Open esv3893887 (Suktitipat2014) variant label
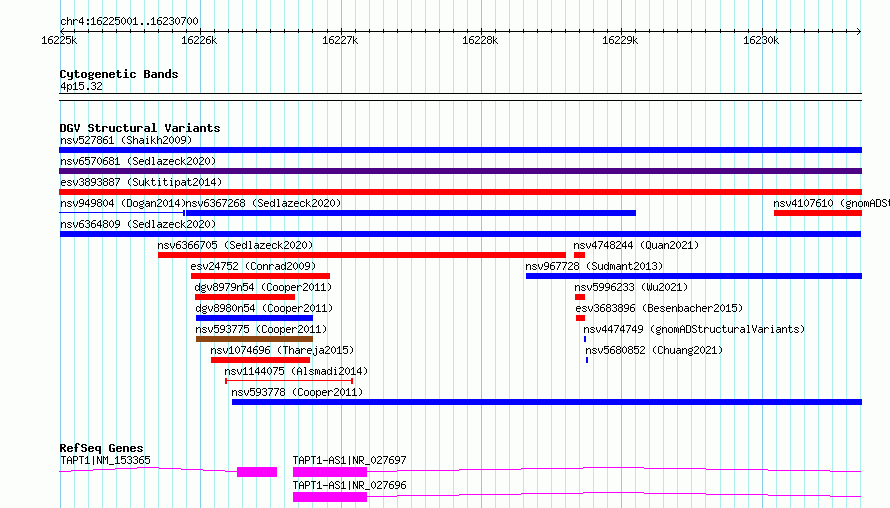 click(141, 182)
